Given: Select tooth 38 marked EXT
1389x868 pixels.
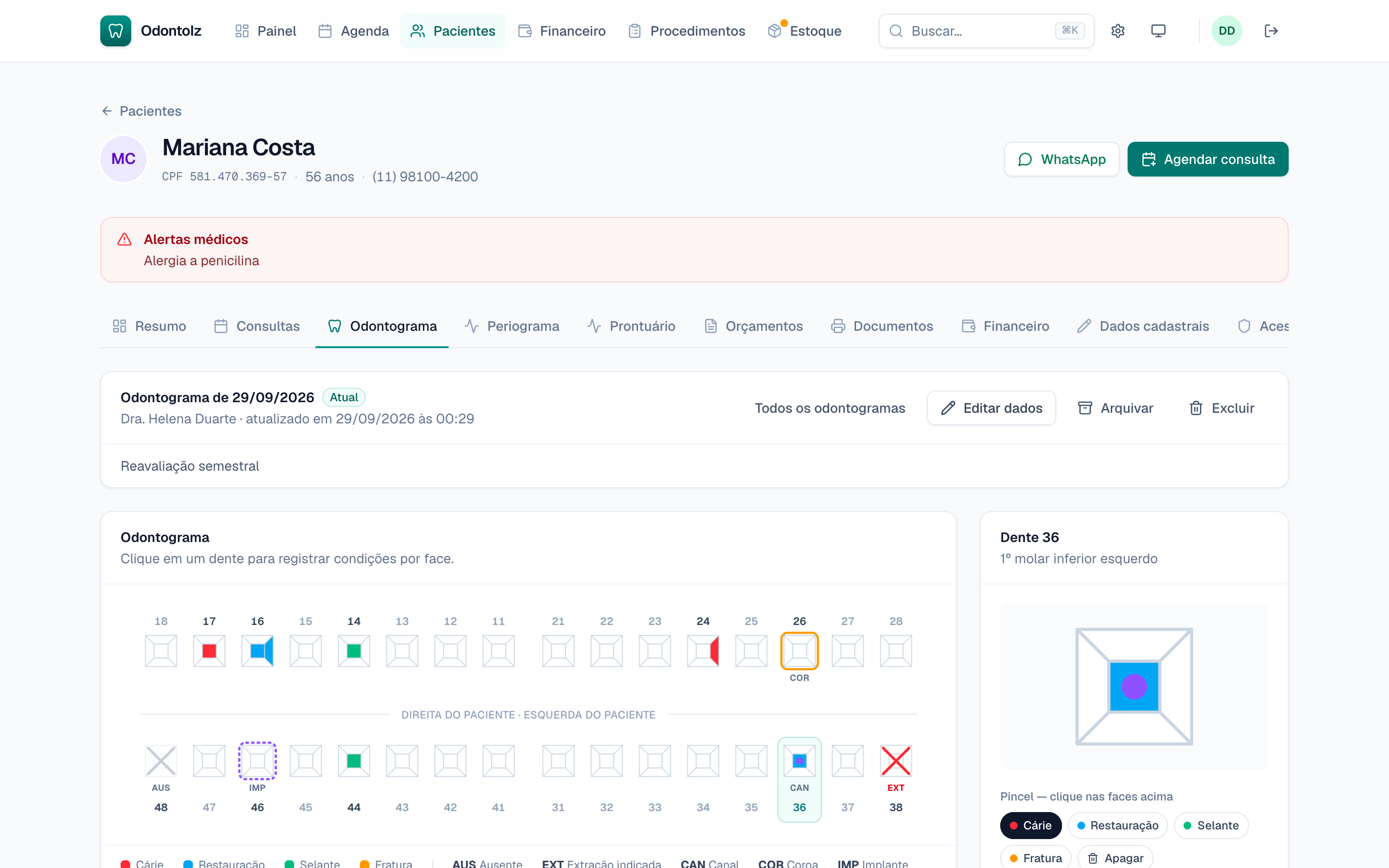Looking at the screenshot, I should coord(896,761).
